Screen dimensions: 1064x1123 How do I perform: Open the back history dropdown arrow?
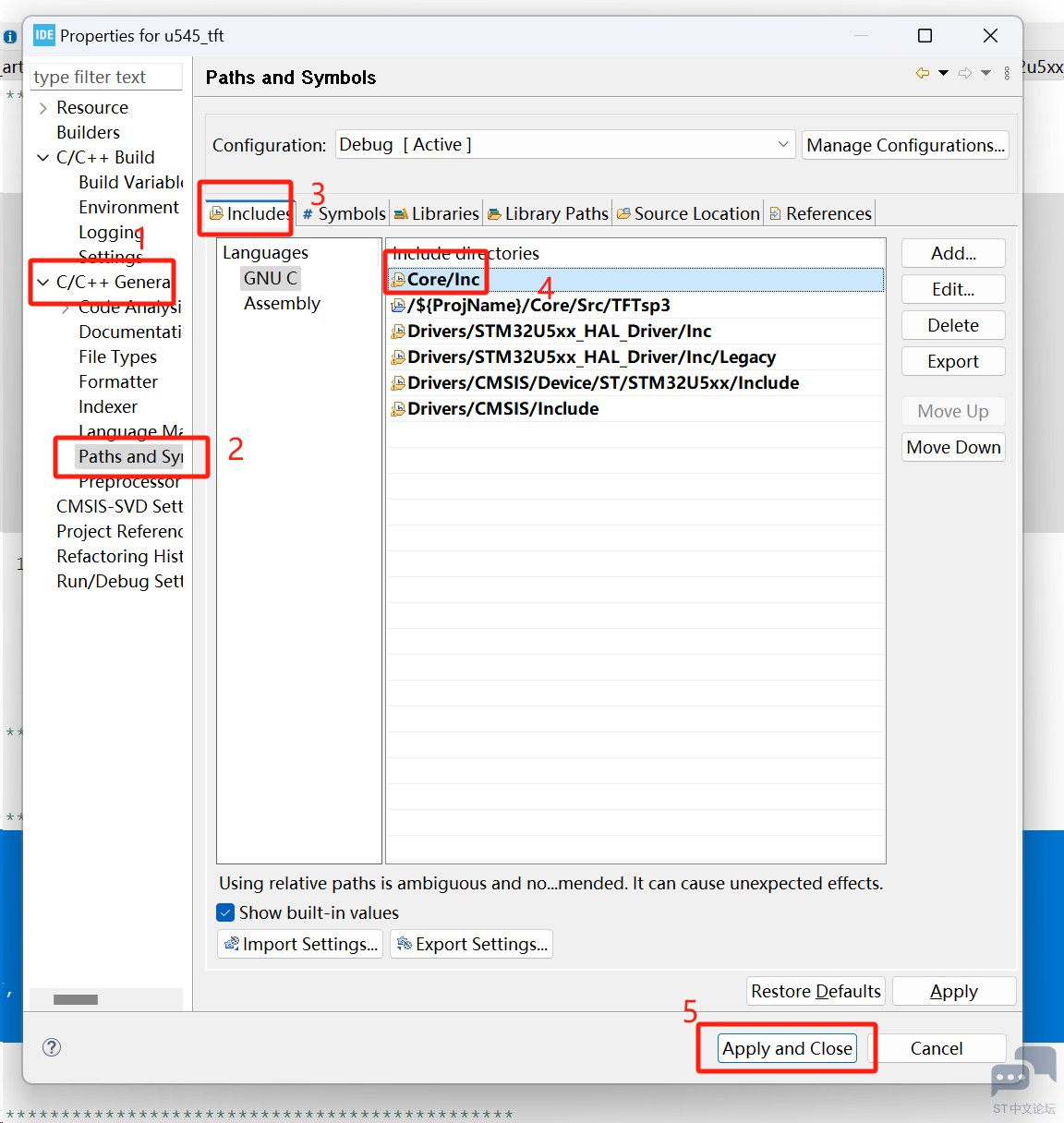(x=943, y=73)
